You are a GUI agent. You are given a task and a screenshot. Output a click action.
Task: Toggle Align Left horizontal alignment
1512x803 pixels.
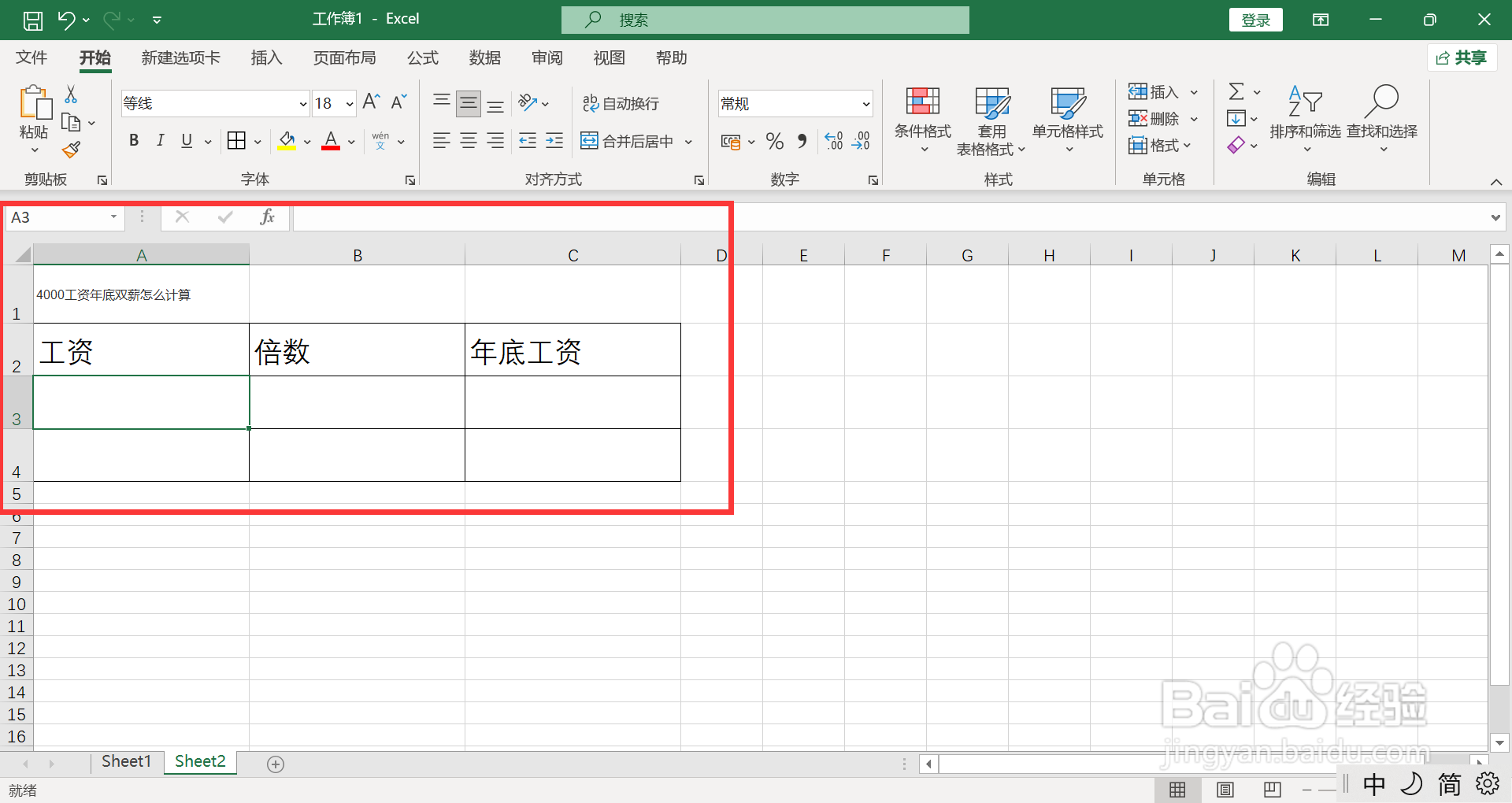442,141
